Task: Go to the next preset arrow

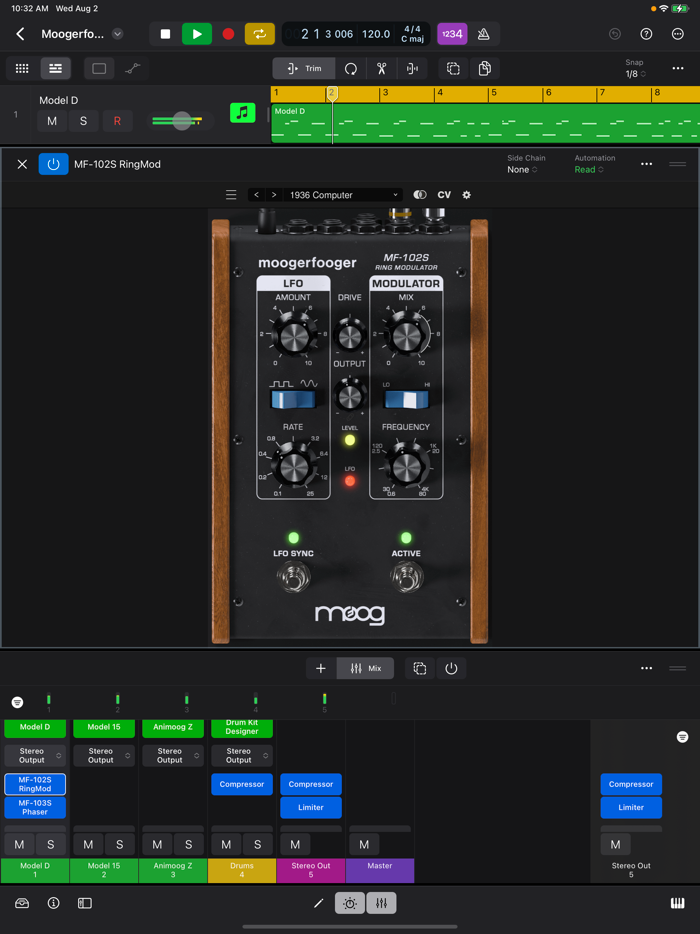Action: coord(273,195)
